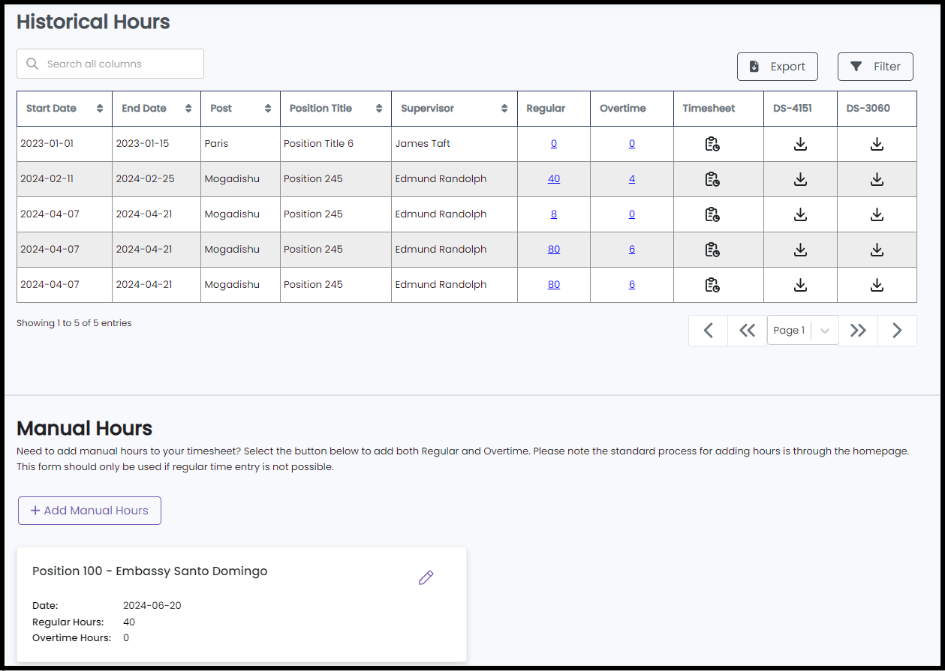Open timesheet icon for Paris row

pos(712,144)
